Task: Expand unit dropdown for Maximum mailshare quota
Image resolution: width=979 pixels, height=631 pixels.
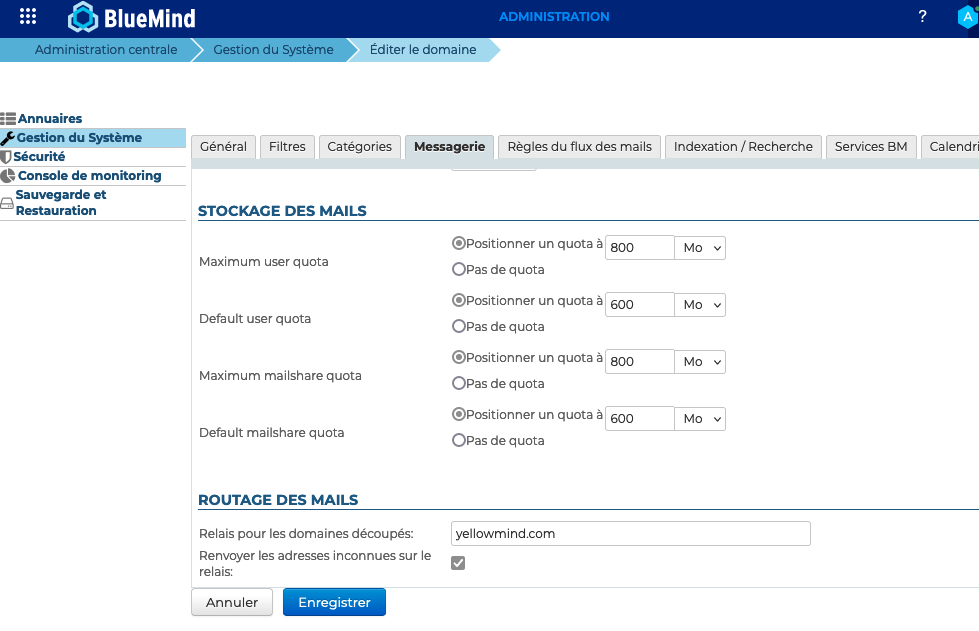Action: [x=701, y=362]
